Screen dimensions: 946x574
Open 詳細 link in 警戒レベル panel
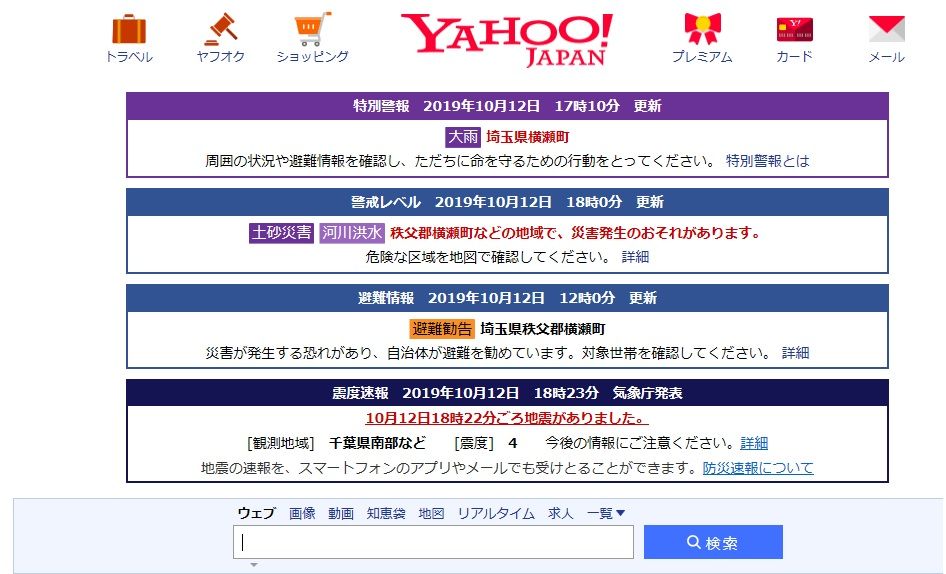pyautogui.click(x=635, y=257)
